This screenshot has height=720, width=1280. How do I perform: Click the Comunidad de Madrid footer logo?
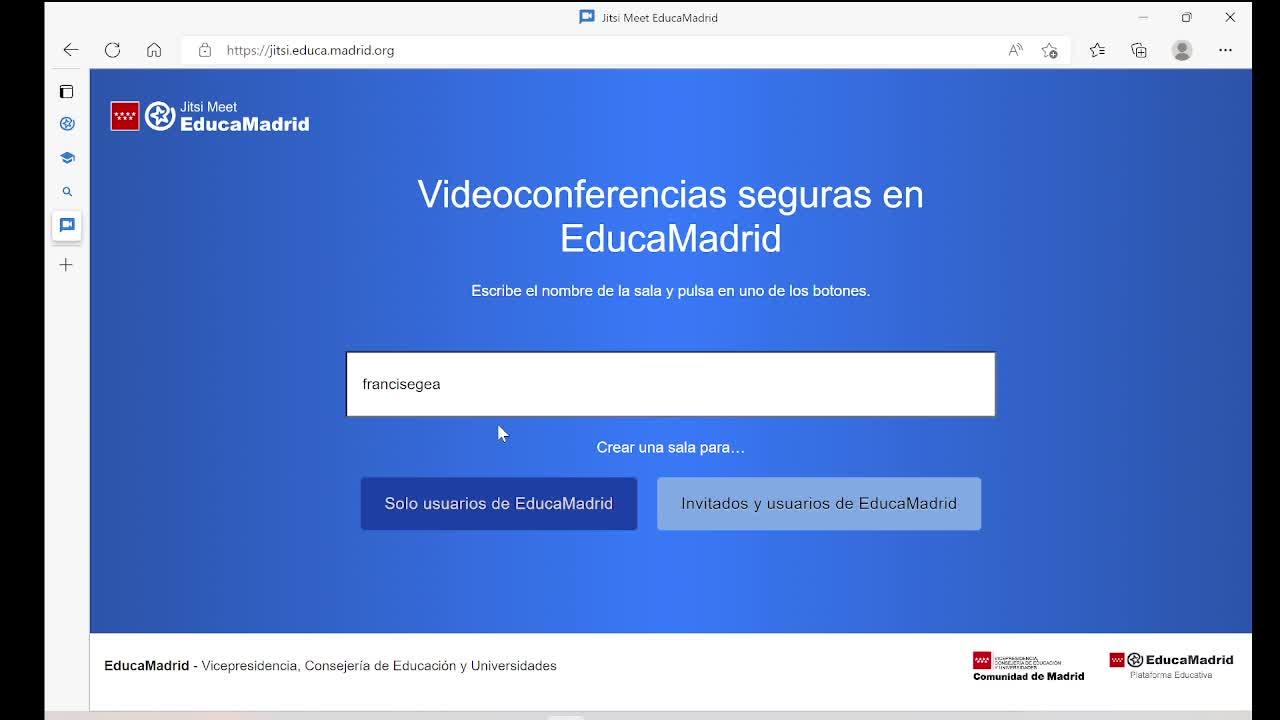click(1028, 666)
